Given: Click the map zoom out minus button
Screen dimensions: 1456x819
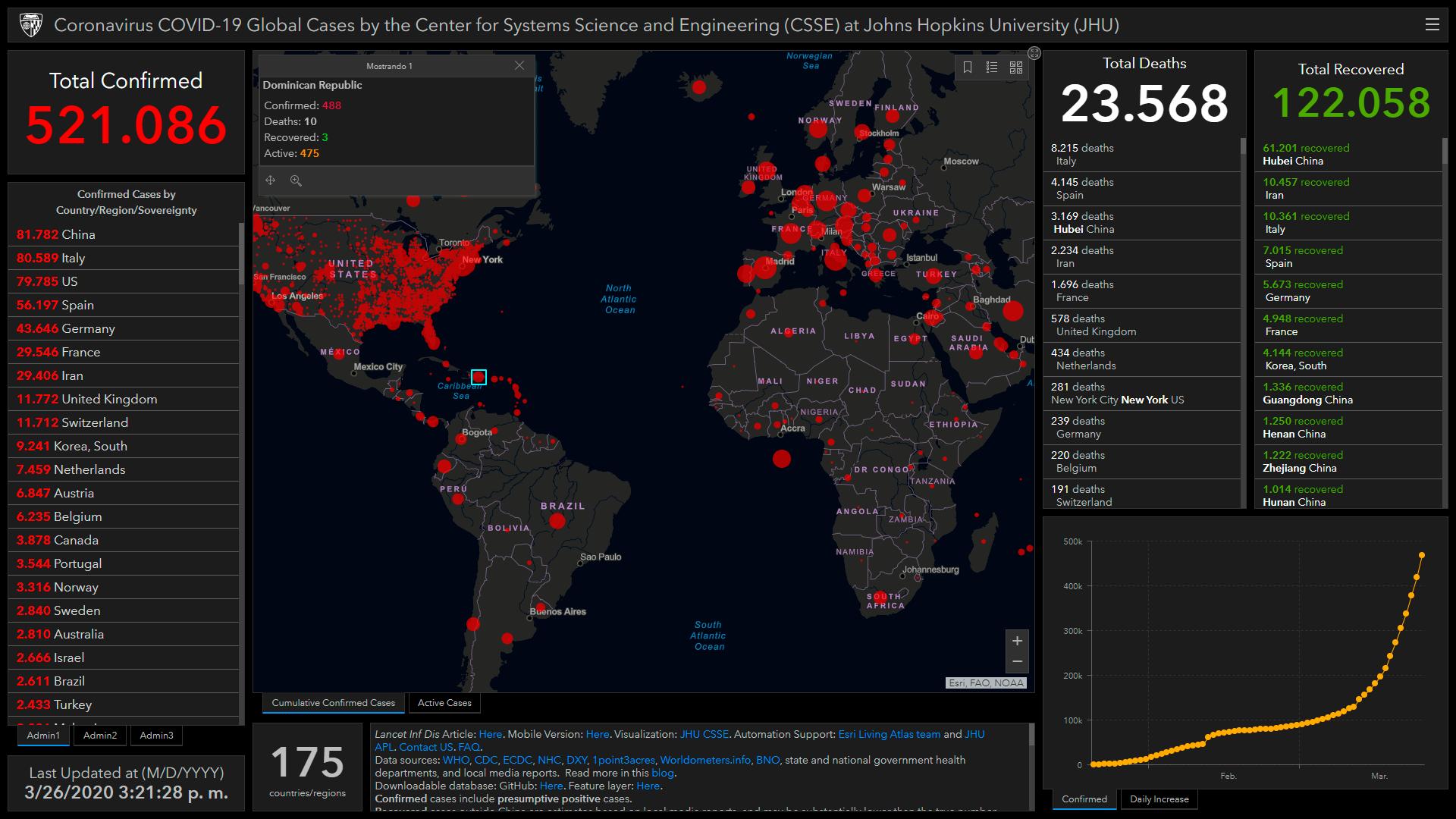Looking at the screenshot, I should click(1017, 662).
